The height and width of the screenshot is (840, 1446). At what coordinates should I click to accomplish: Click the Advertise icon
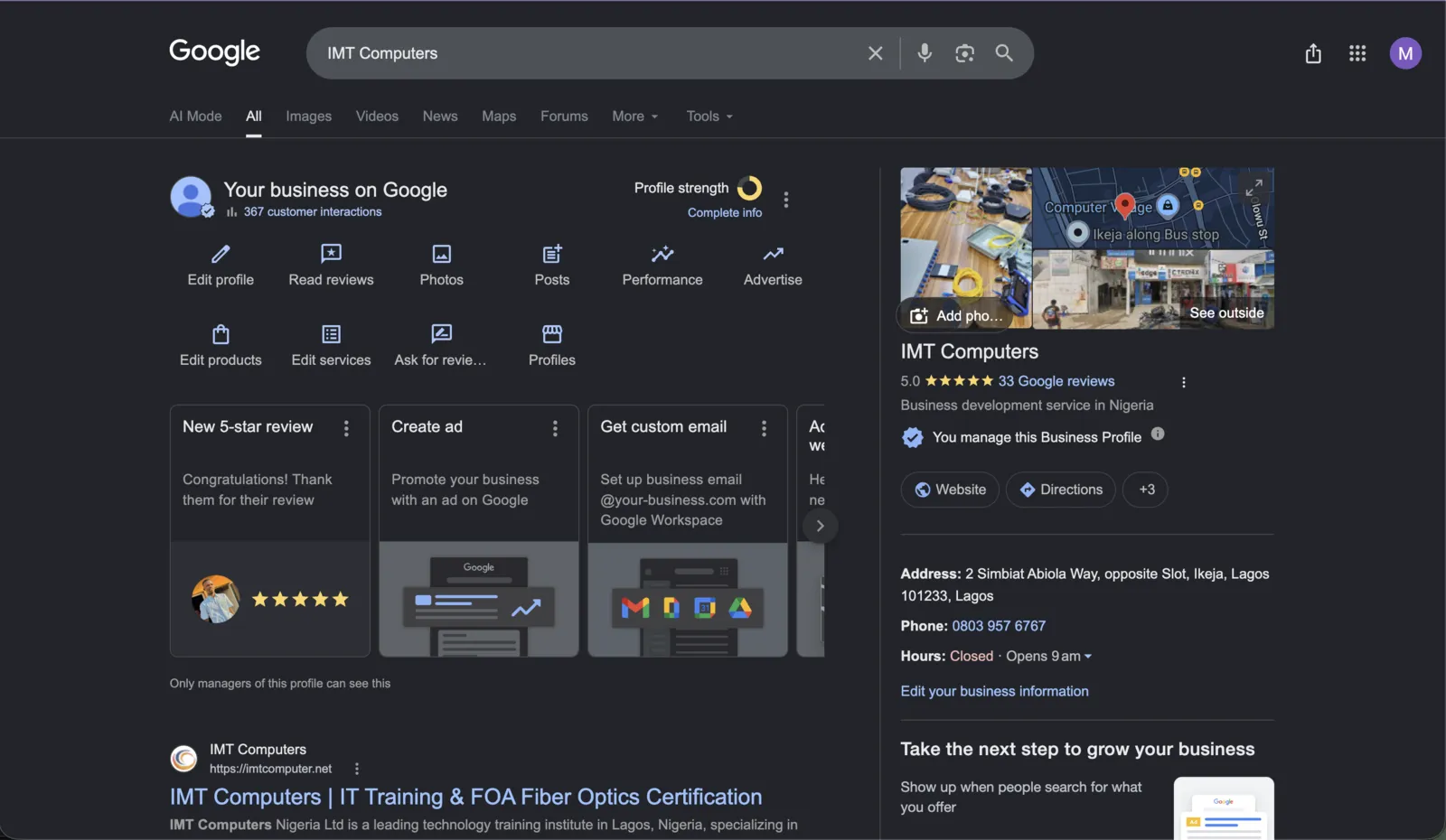pyautogui.click(x=773, y=254)
